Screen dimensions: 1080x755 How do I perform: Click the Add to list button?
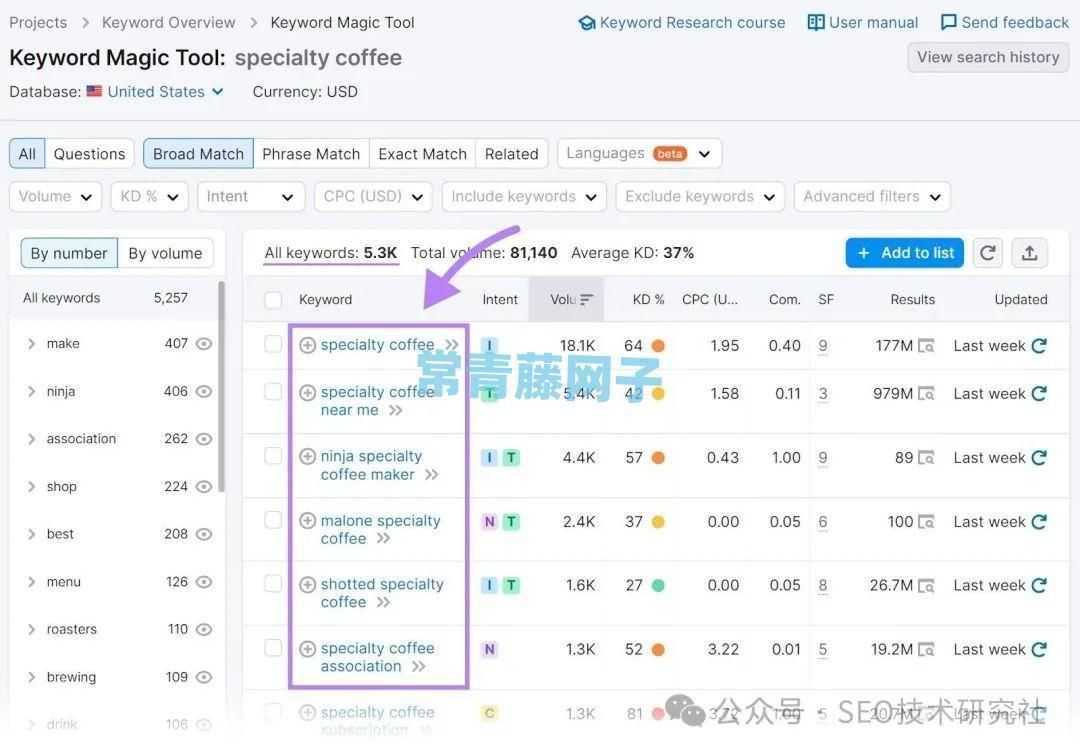(904, 253)
